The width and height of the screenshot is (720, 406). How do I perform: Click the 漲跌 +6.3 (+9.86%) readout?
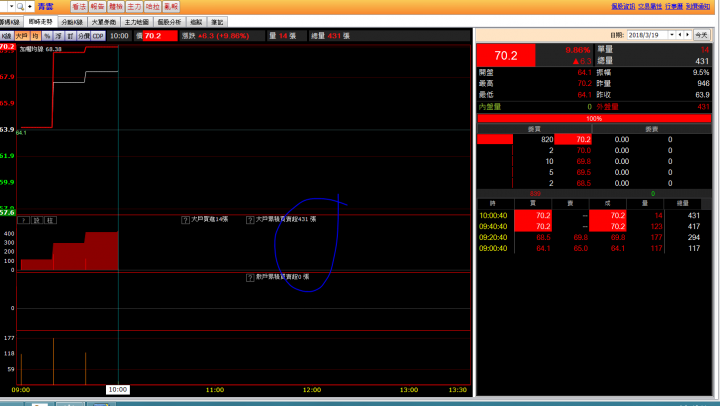tap(215, 36)
